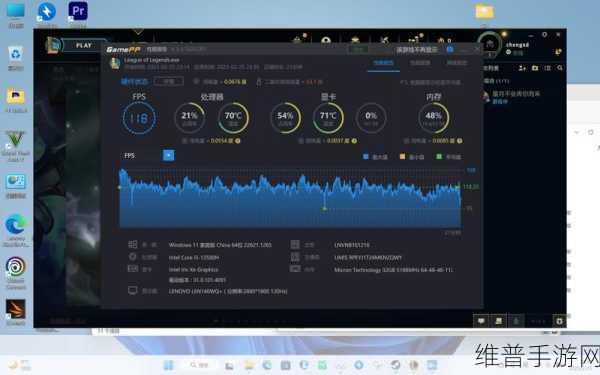This screenshot has height=375, width=600.
Task: Click the "League of Legends.exe" title text
Action: (152, 60)
